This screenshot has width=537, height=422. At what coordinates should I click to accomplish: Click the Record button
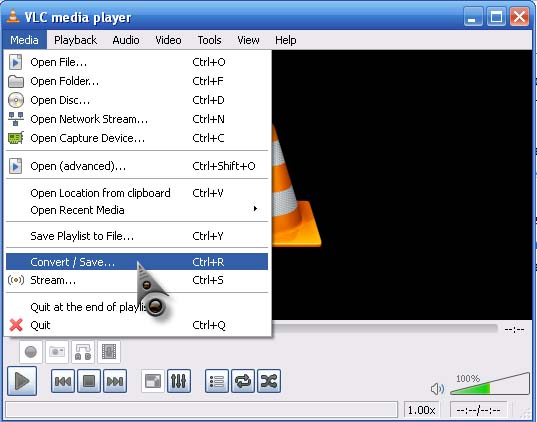point(31,352)
